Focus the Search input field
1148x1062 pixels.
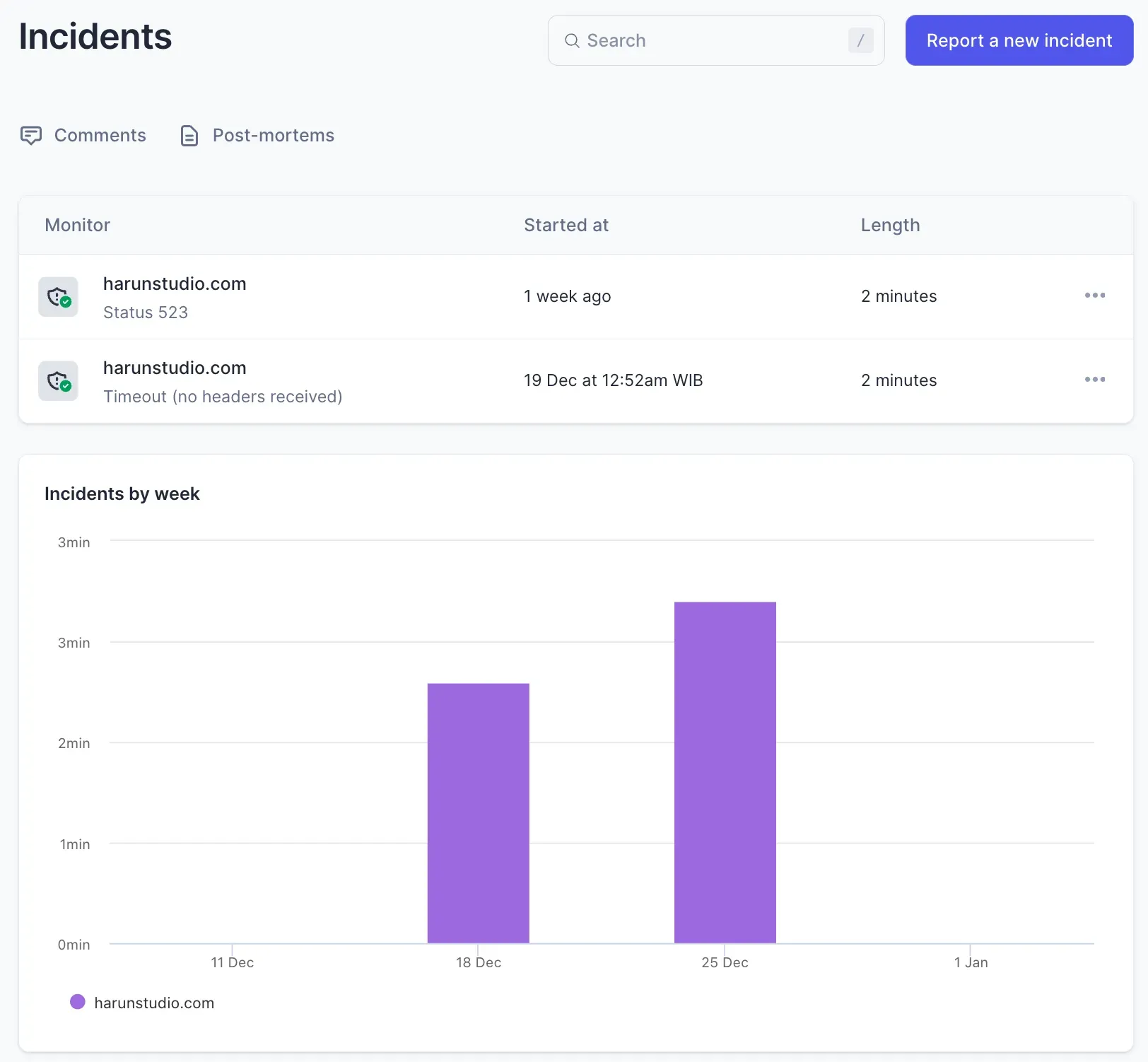click(x=714, y=41)
